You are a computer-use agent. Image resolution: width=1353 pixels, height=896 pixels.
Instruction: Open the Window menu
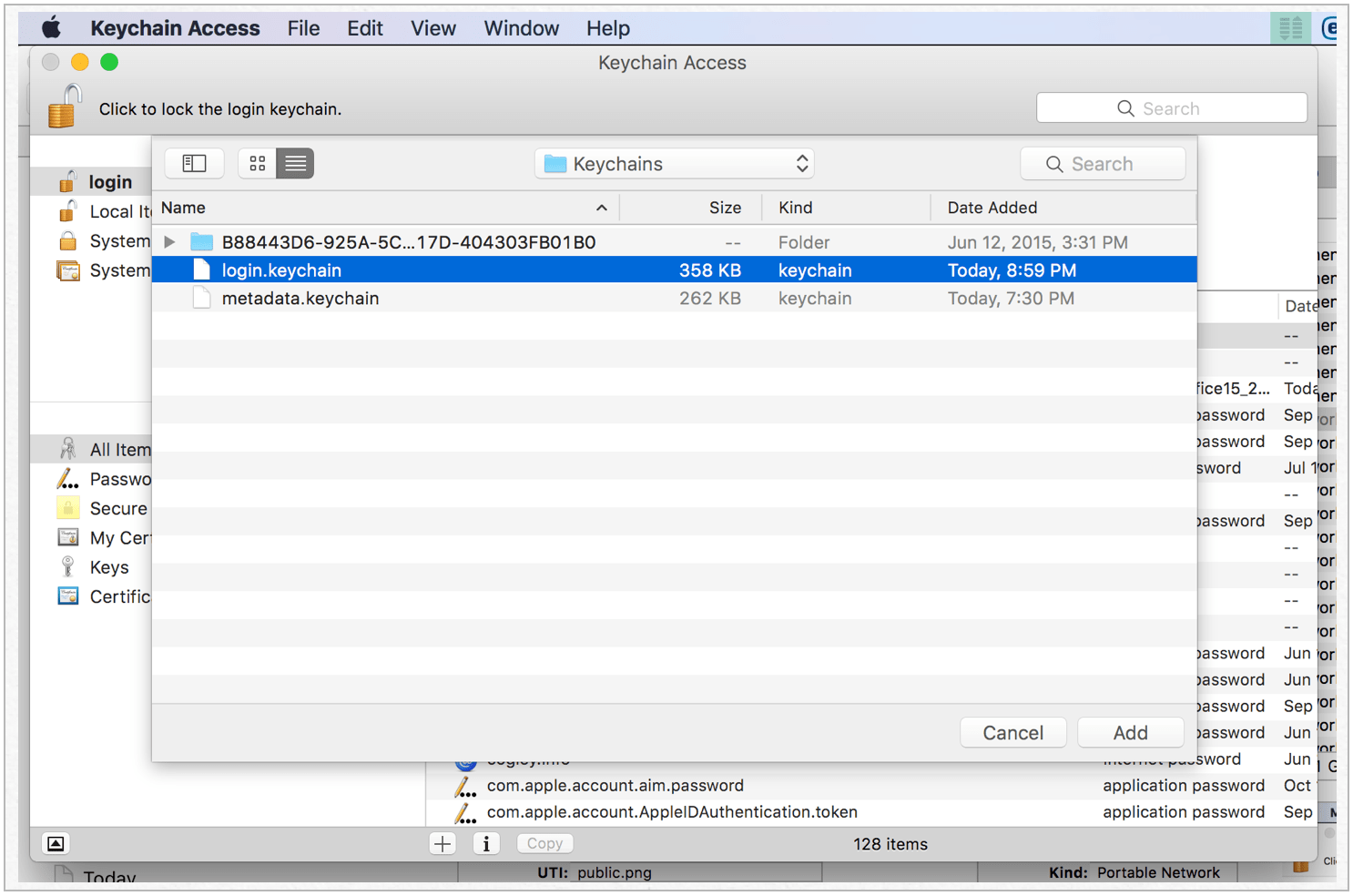point(522,28)
